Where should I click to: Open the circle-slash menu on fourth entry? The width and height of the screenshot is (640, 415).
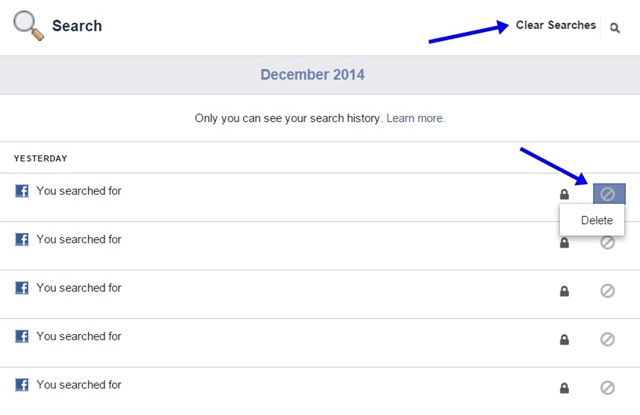tap(607, 340)
